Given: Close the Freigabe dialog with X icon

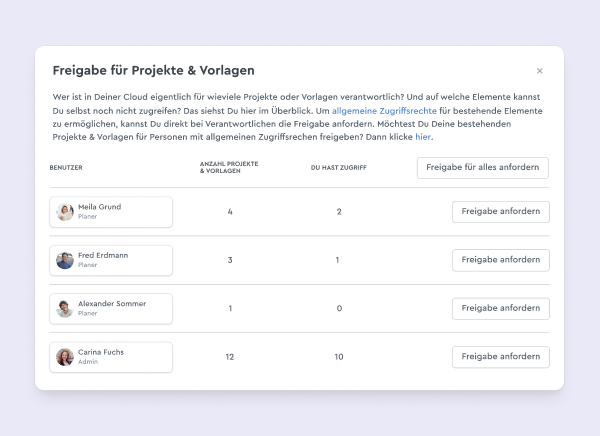Looking at the screenshot, I should pyautogui.click(x=540, y=71).
